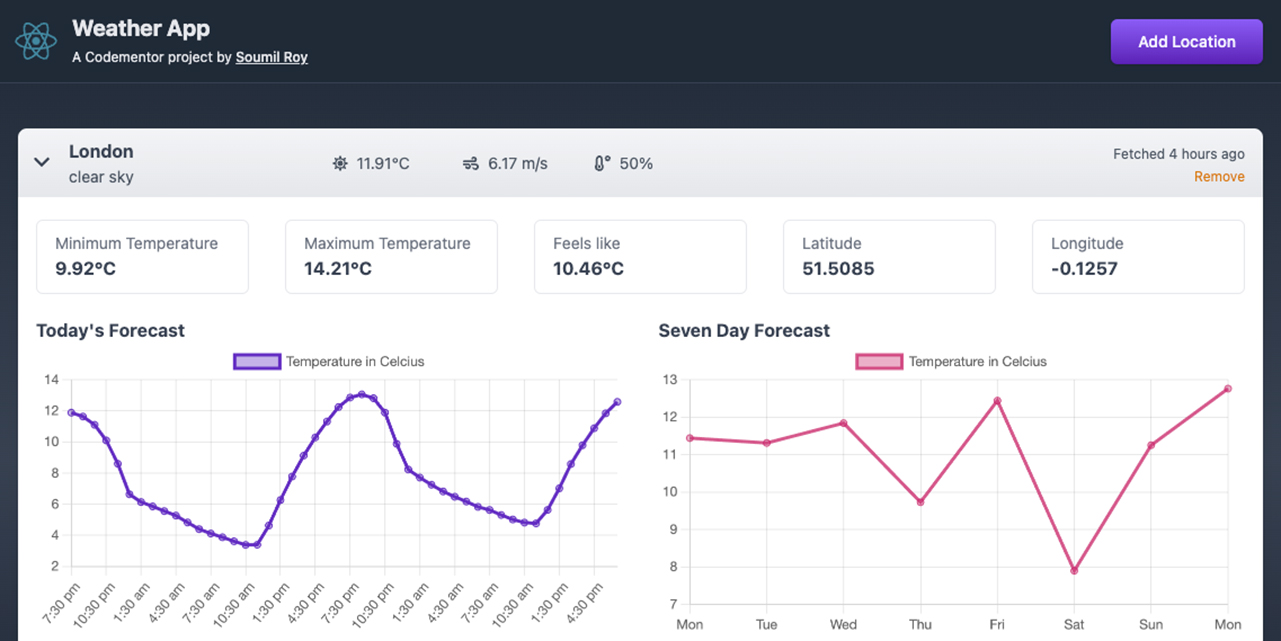Click the Add Location button

(1186, 41)
